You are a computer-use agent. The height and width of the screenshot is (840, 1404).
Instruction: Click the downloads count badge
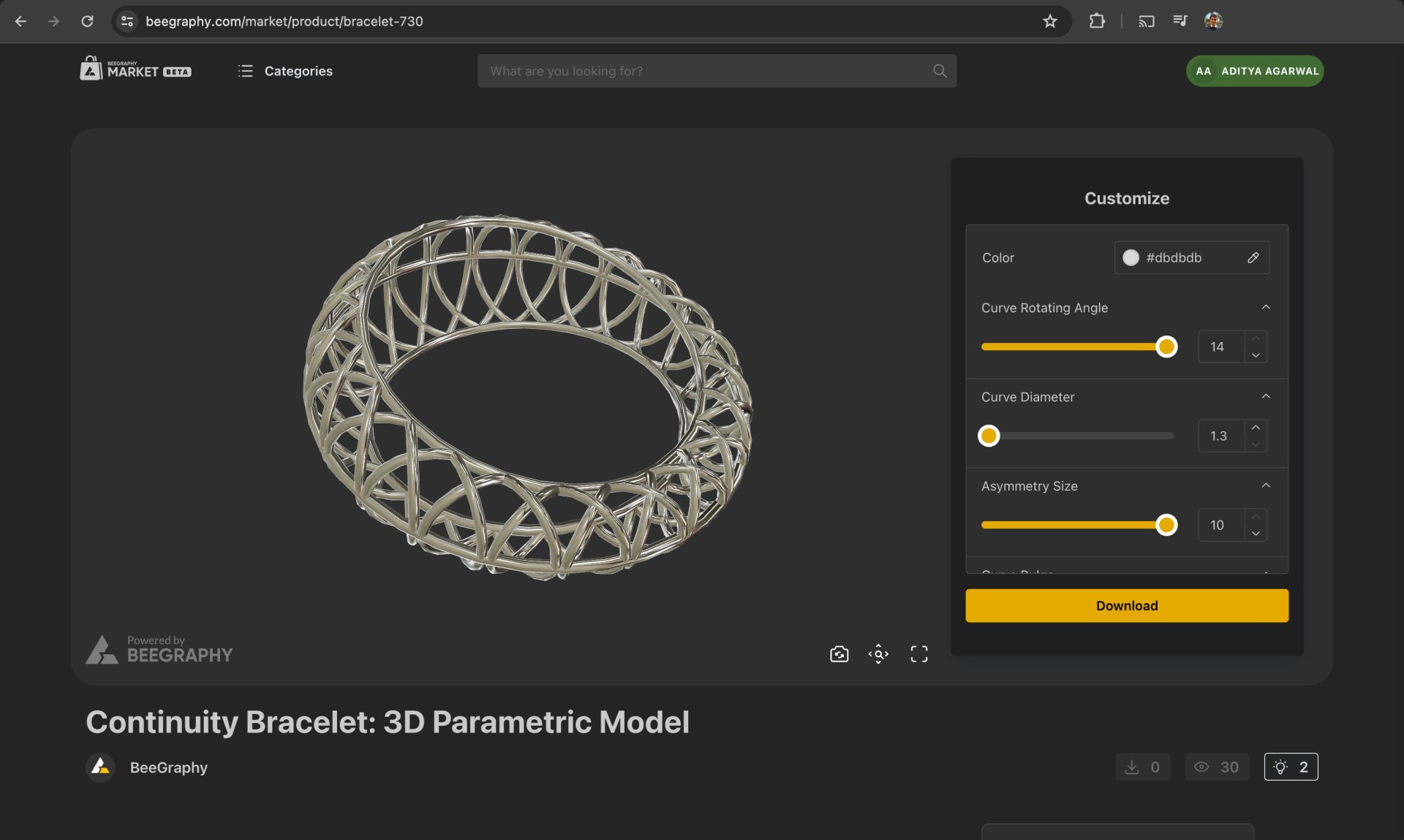[1142, 767]
